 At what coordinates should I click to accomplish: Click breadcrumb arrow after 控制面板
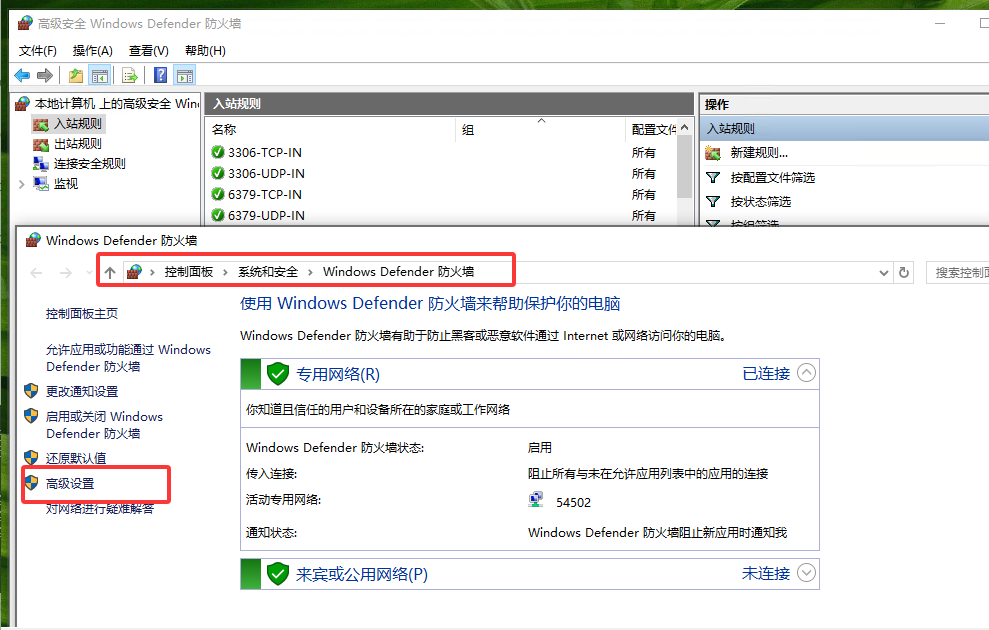pyautogui.click(x=225, y=272)
